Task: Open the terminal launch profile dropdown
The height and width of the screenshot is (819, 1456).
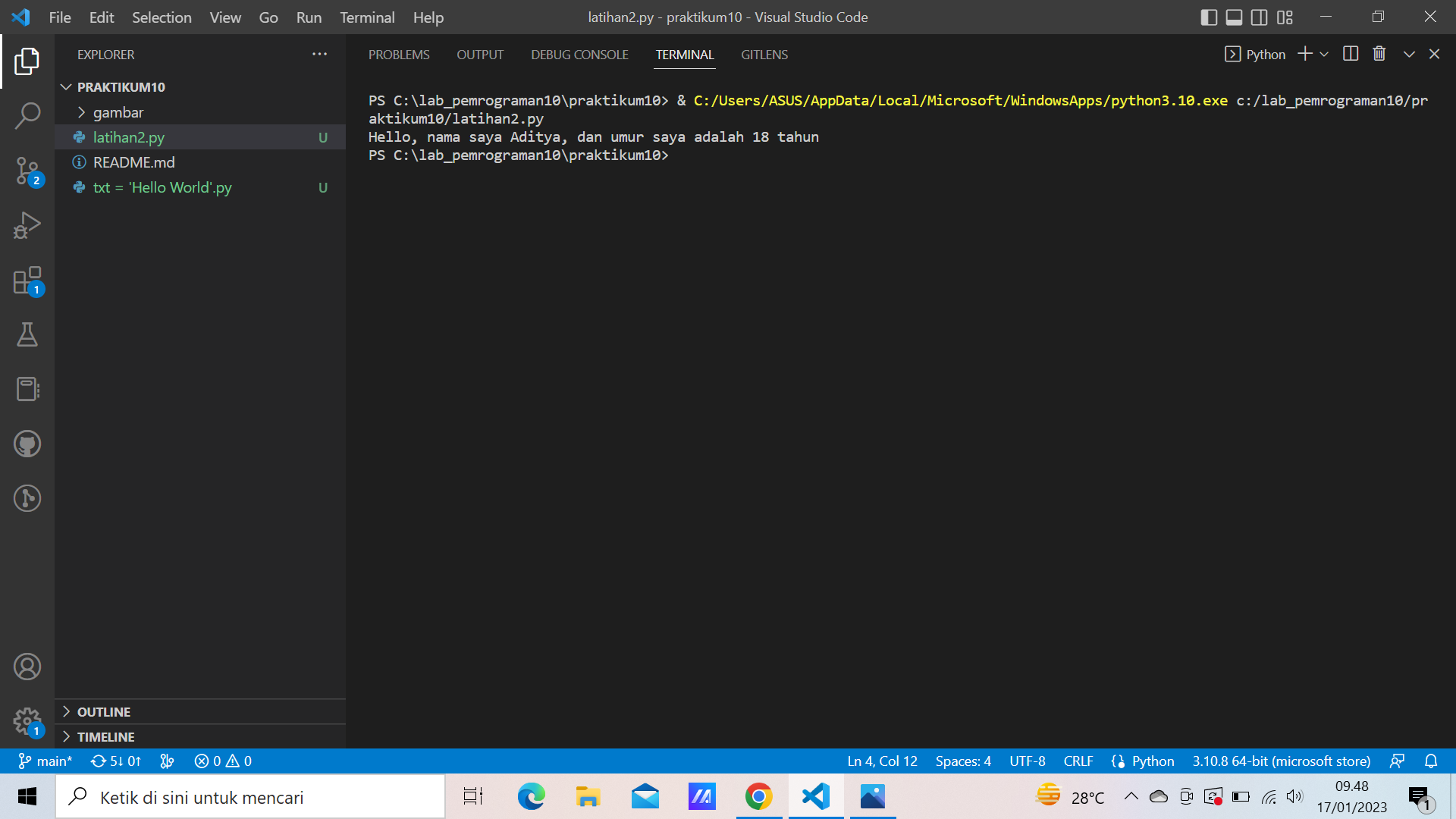Action: (1325, 54)
